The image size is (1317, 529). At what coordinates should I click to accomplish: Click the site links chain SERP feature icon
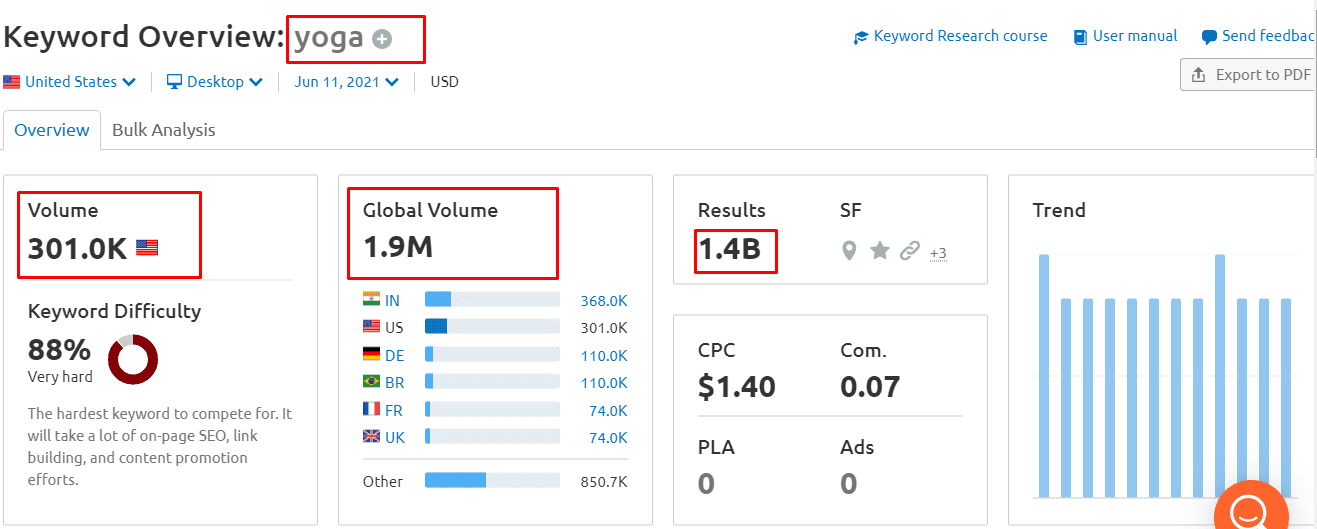[909, 251]
